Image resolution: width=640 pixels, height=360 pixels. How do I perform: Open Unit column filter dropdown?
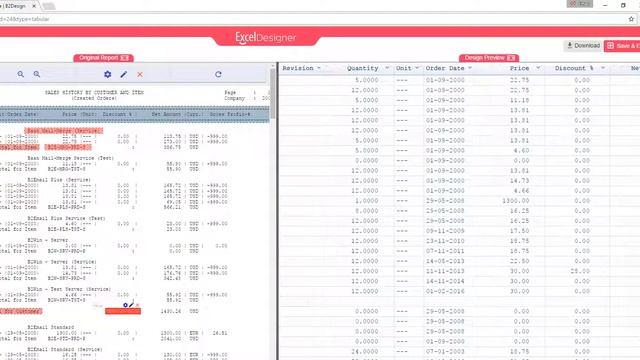coord(417,68)
